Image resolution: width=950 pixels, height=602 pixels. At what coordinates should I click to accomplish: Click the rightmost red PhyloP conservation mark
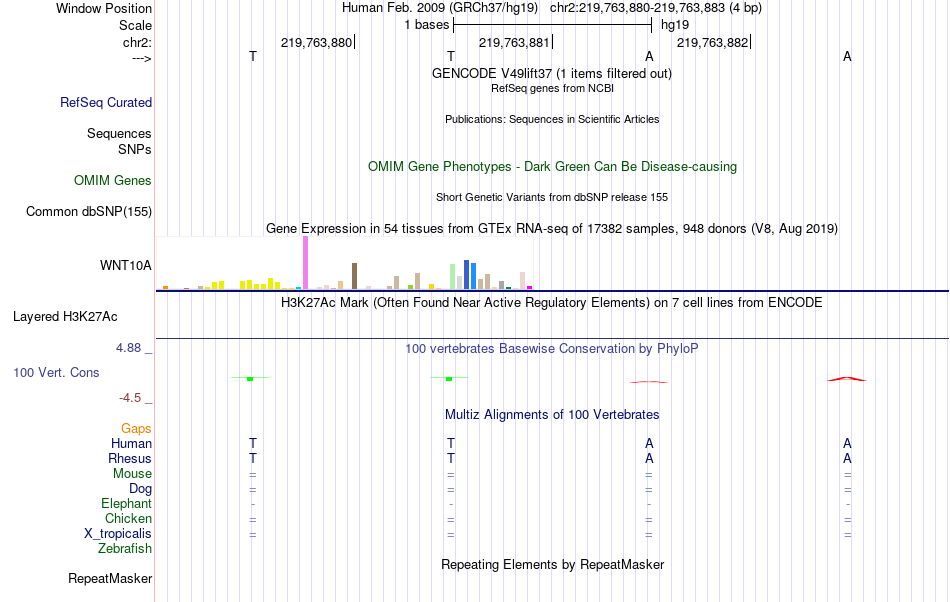[x=847, y=379]
